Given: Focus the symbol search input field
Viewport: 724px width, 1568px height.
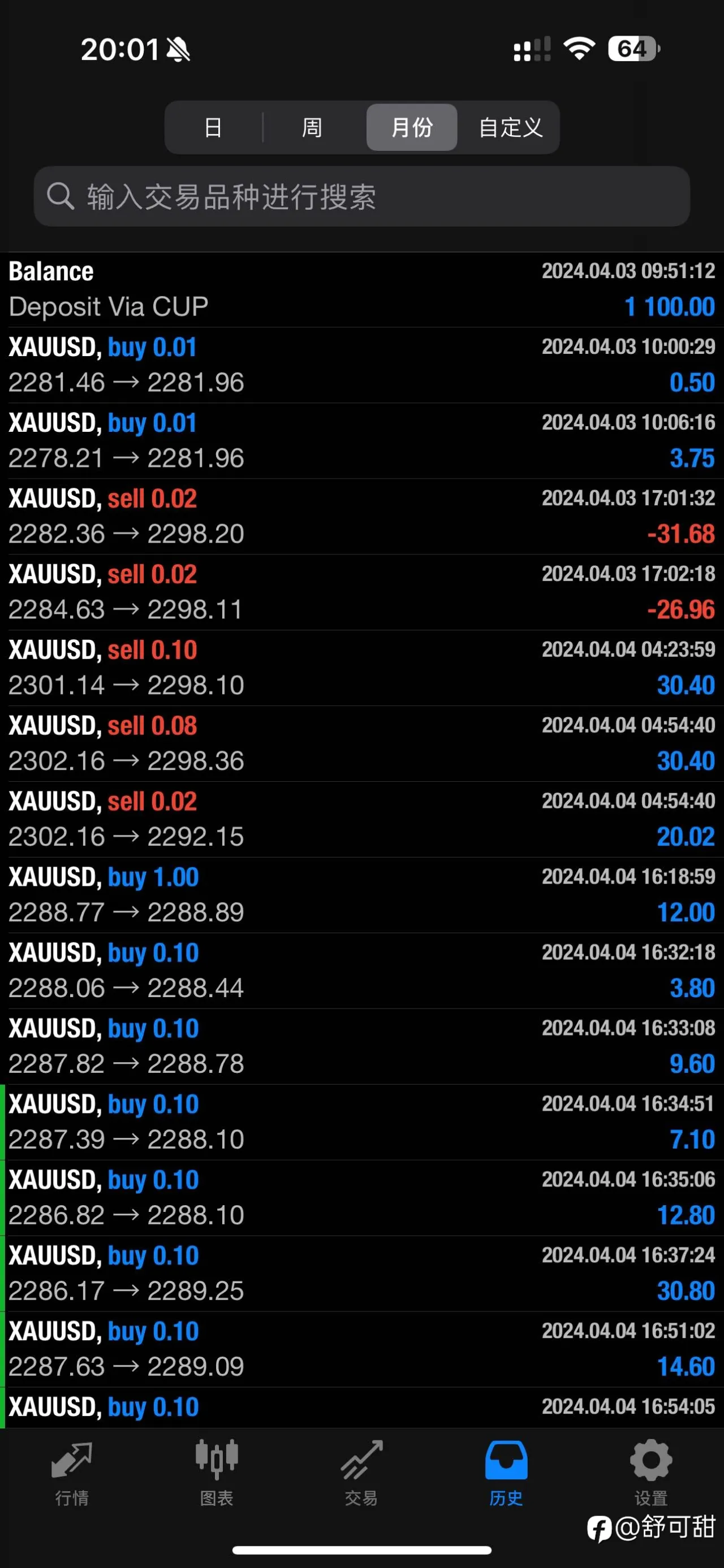Looking at the screenshot, I should pyautogui.click(x=361, y=197).
